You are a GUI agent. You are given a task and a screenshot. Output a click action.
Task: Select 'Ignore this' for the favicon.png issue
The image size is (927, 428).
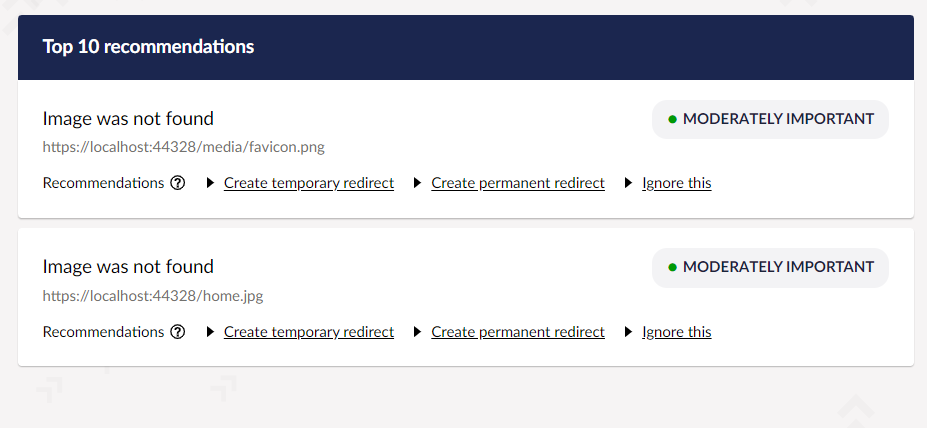[x=677, y=183]
